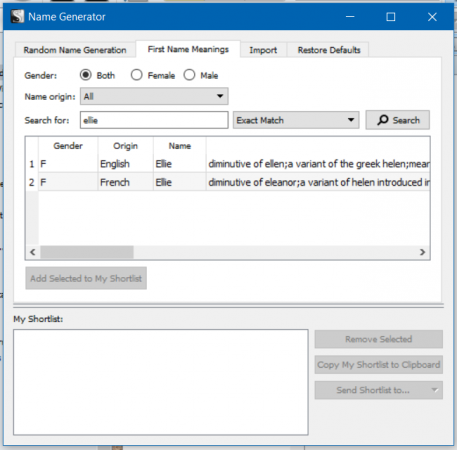Click the magnifying glass Search button
457x450 pixels.
coord(398,120)
